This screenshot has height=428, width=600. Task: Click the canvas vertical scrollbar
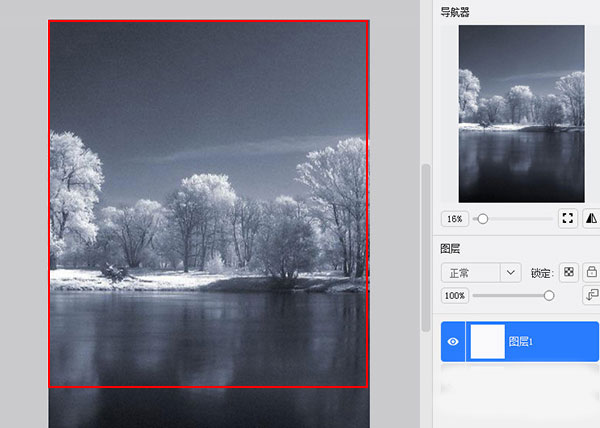[x=426, y=248]
